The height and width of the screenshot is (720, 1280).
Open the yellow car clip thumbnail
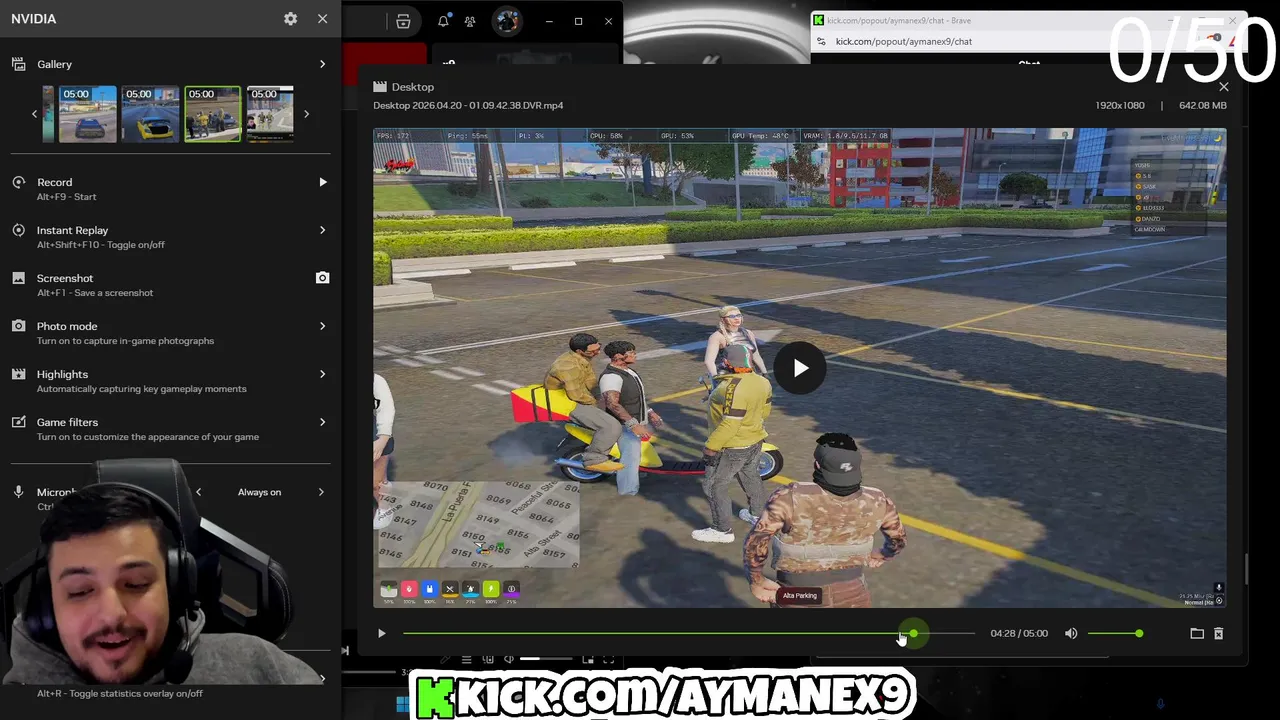coord(150,114)
